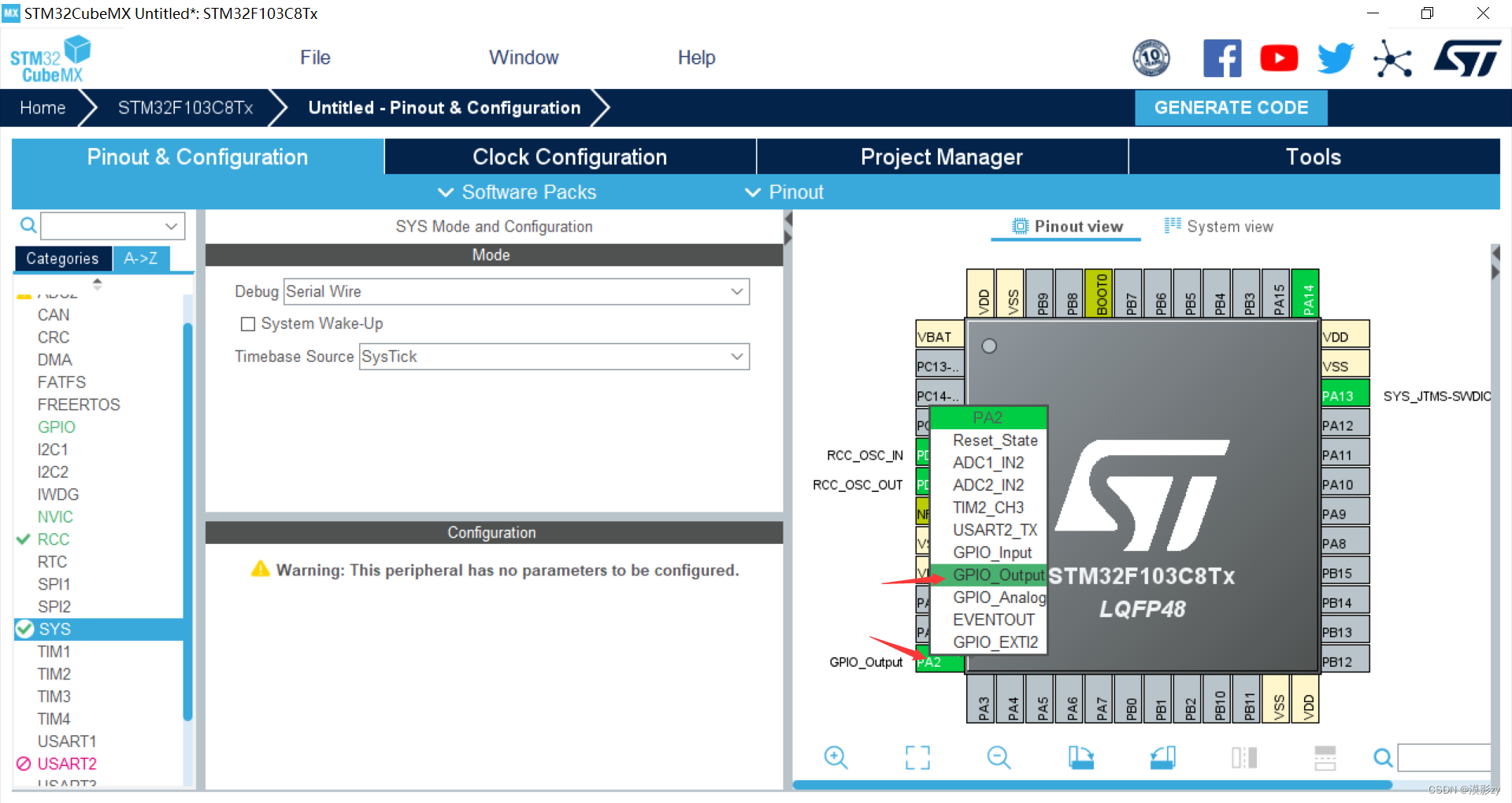
Task: Click the peripheral list vertical scrollbar
Action: (x=187, y=521)
